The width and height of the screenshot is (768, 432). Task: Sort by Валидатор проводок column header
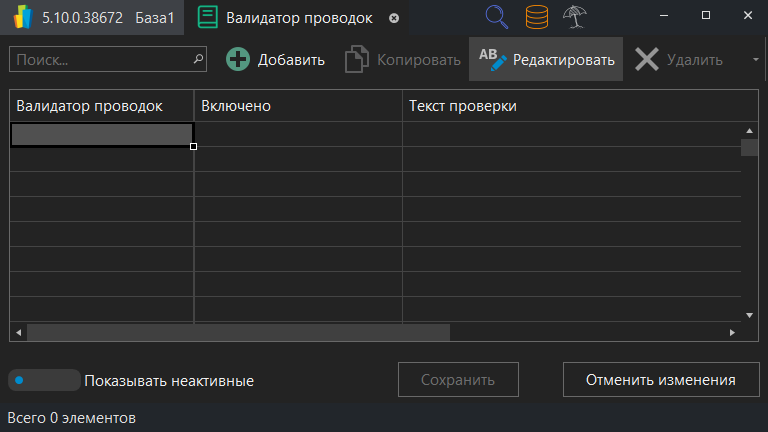(x=102, y=106)
